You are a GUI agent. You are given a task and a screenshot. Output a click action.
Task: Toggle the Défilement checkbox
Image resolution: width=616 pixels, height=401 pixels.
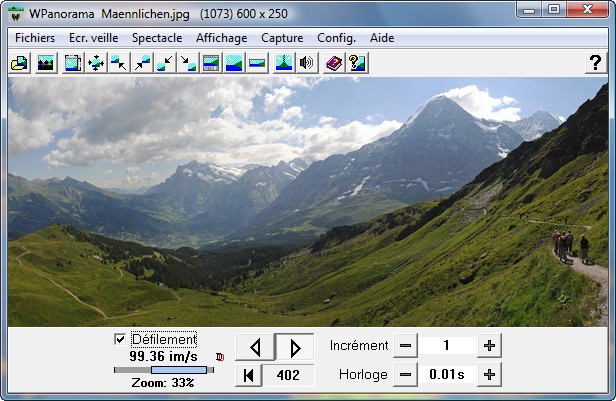[x=121, y=340]
